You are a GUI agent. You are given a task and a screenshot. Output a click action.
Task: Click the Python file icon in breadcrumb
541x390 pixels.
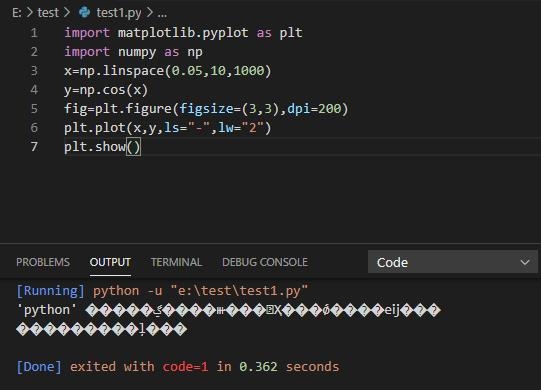pos(85,12)
